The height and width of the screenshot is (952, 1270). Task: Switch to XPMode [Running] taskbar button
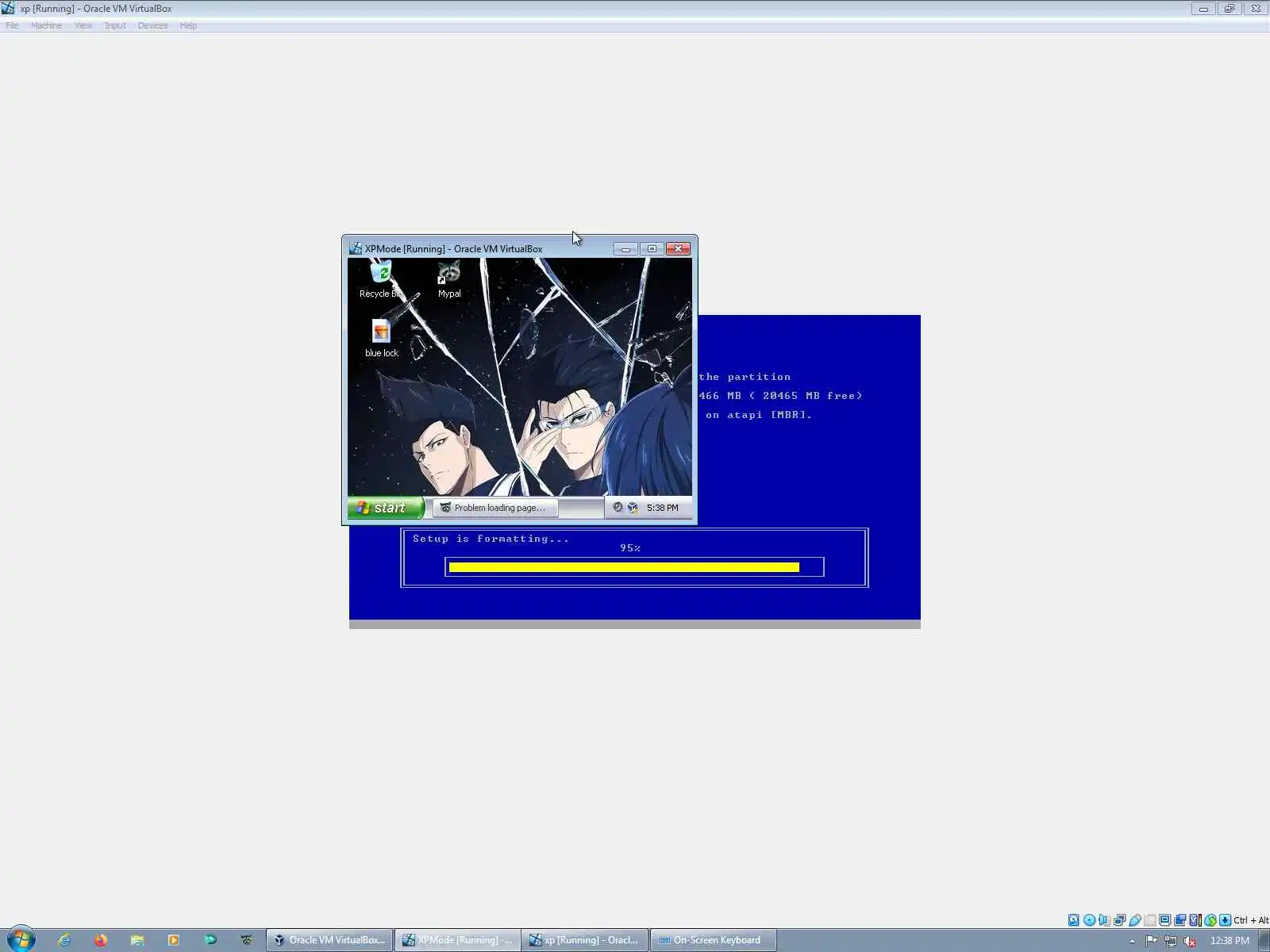point(458,940)
